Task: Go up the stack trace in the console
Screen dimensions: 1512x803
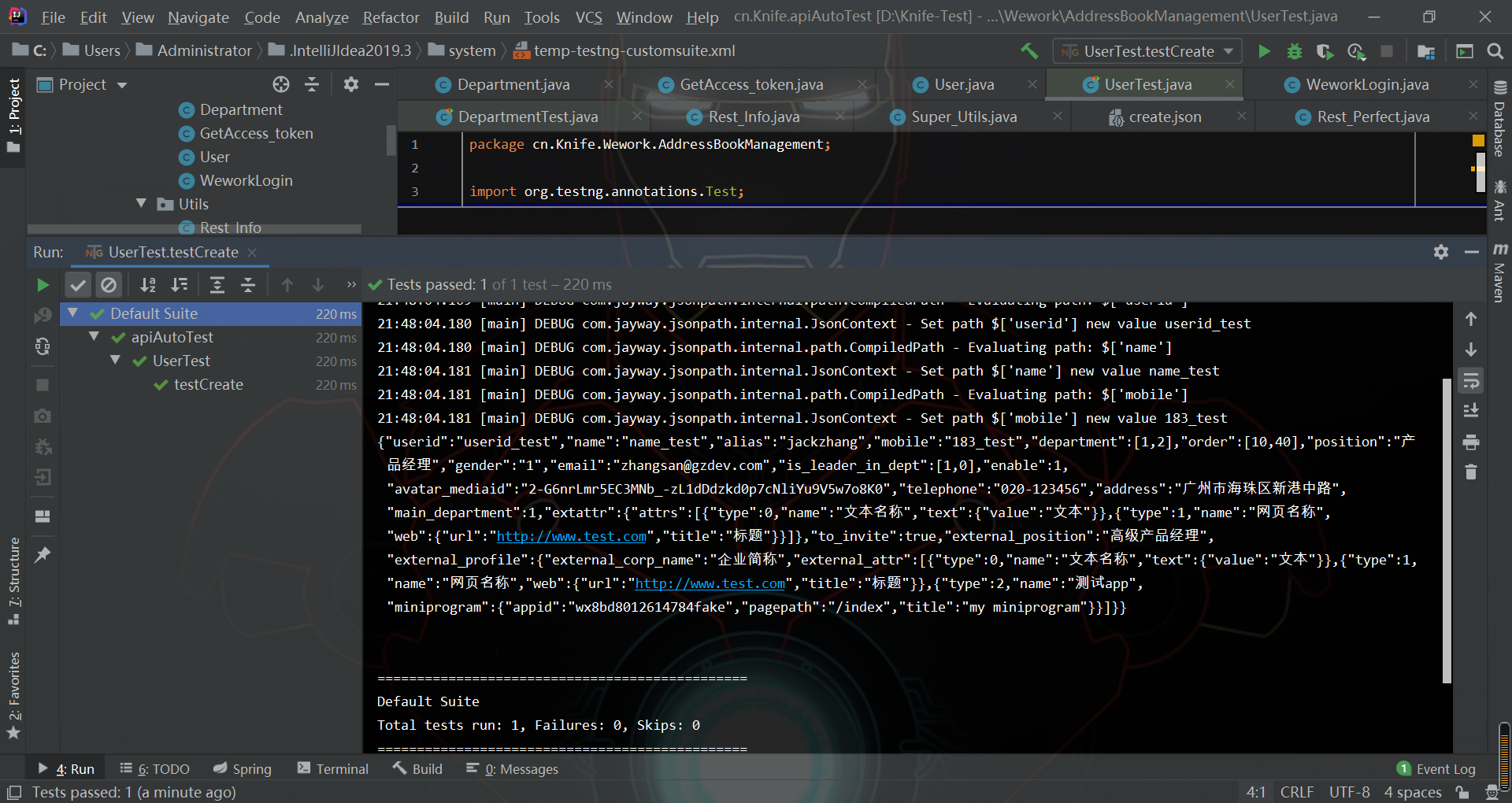Action: (1470, 319)
